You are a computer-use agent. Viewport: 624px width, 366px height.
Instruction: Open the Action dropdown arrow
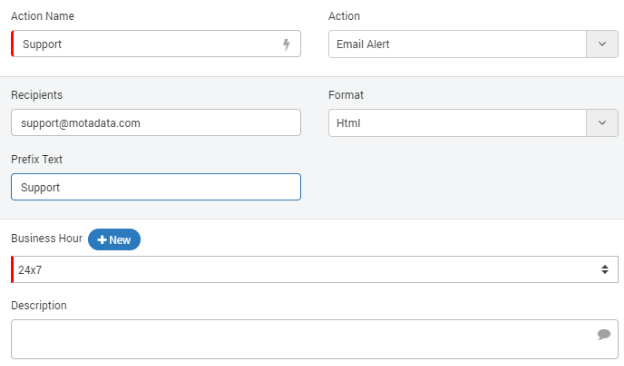pyautogui.click(x=602, y=44)
